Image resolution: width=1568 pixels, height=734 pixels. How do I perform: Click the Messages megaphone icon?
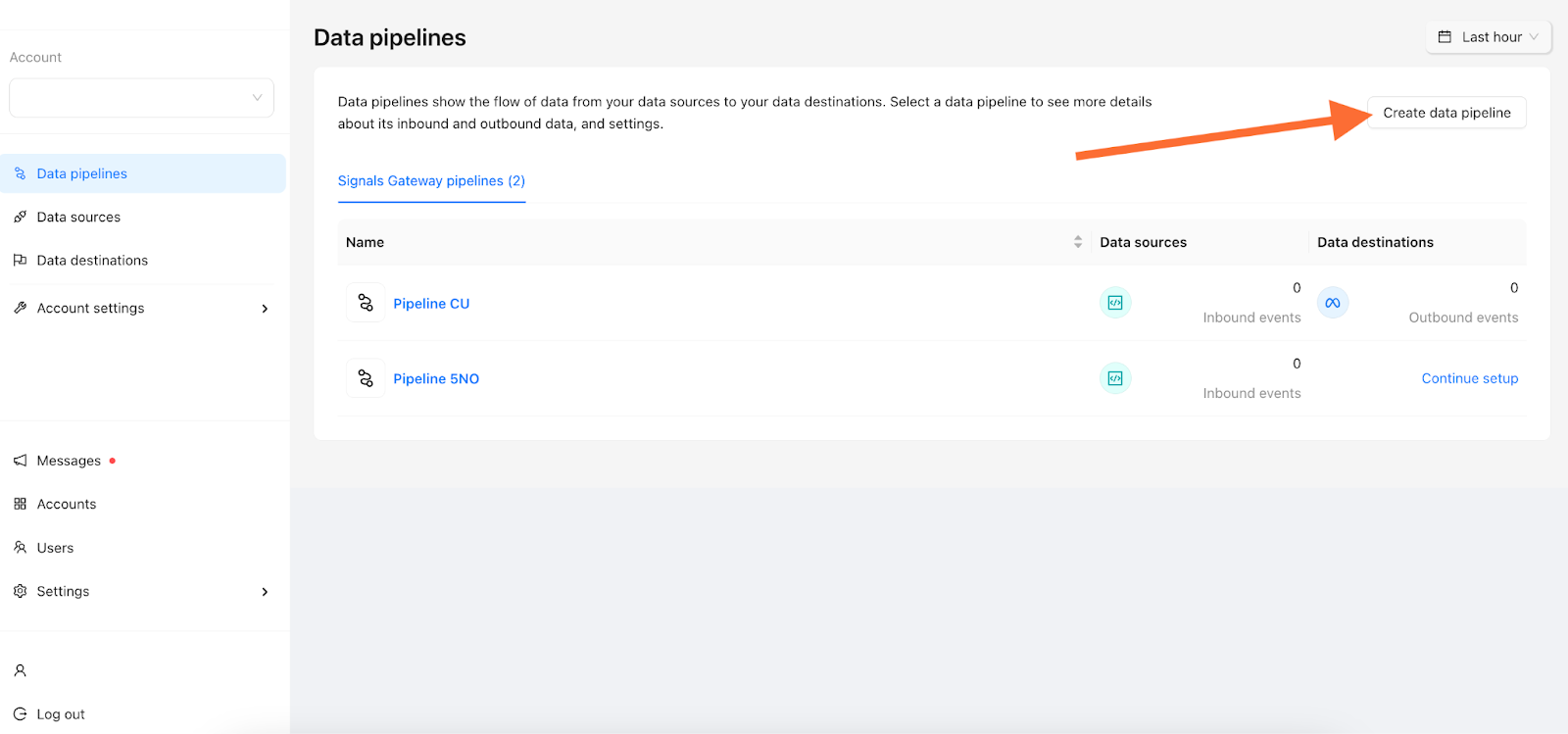tap(20, 461)
